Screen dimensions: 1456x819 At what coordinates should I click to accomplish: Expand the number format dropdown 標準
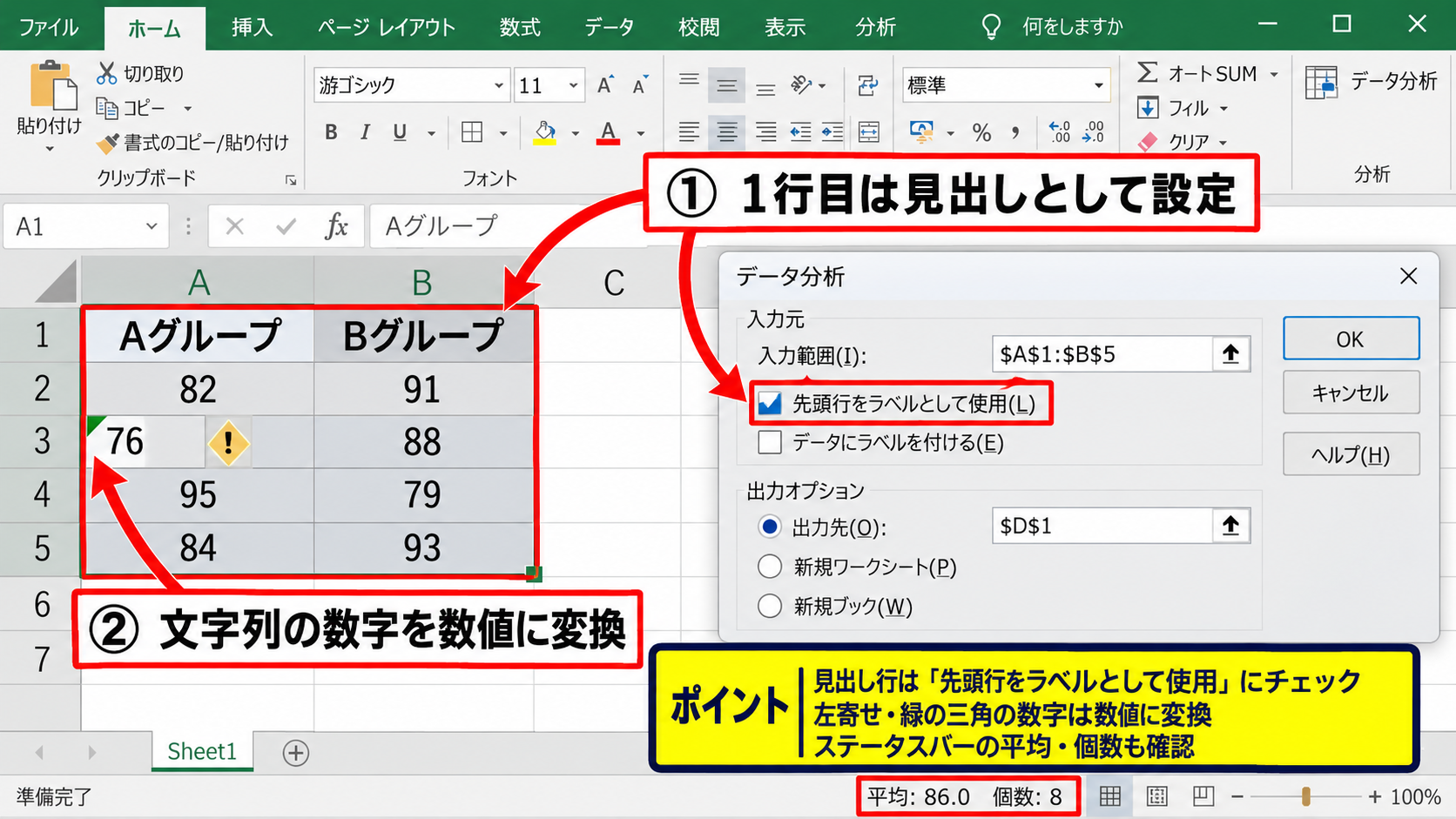tap(1098, 85)
